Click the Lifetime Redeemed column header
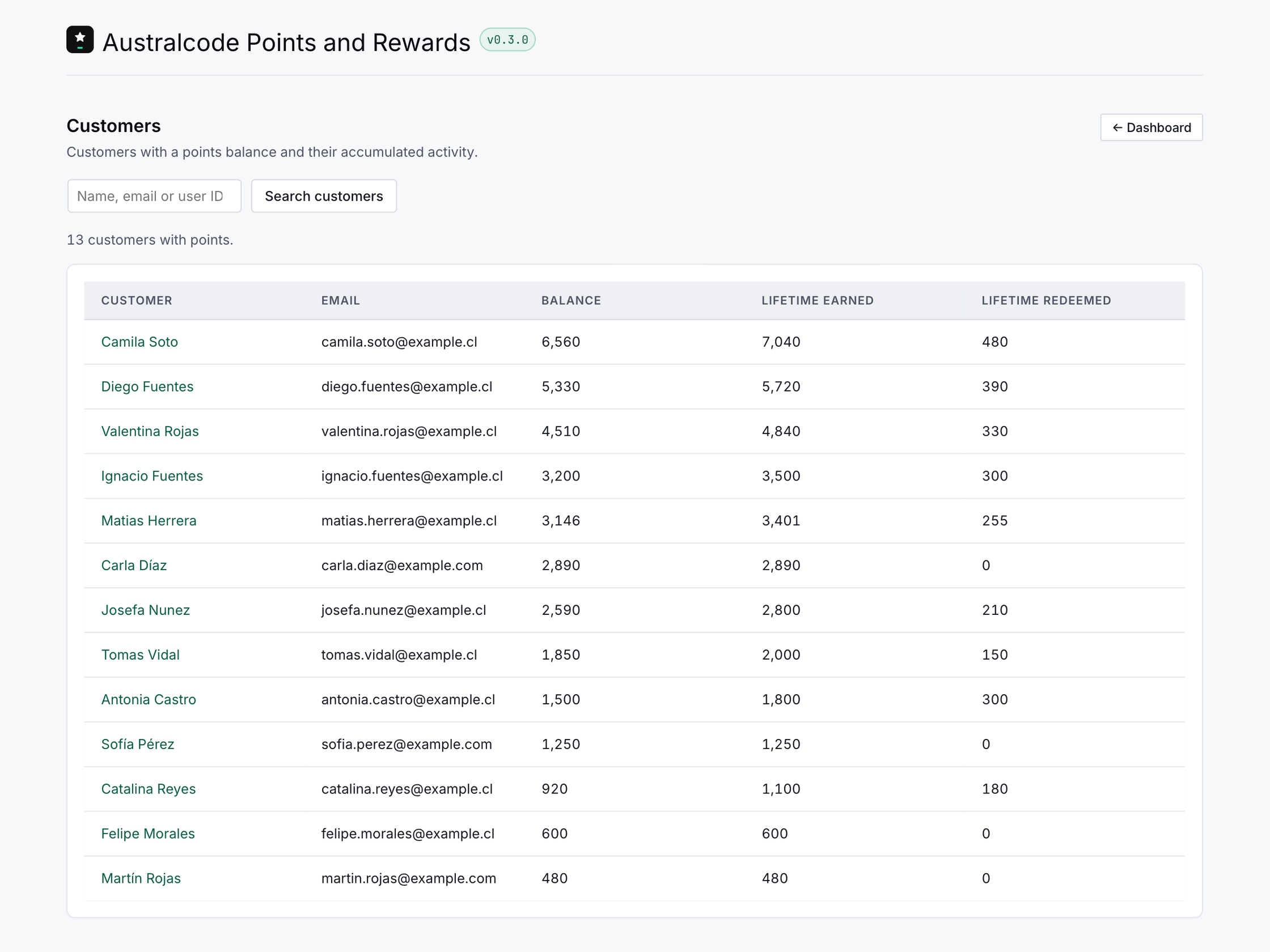Image resolution: width=1270 pixels, height=952 pixels. (x=1046, y=301)
